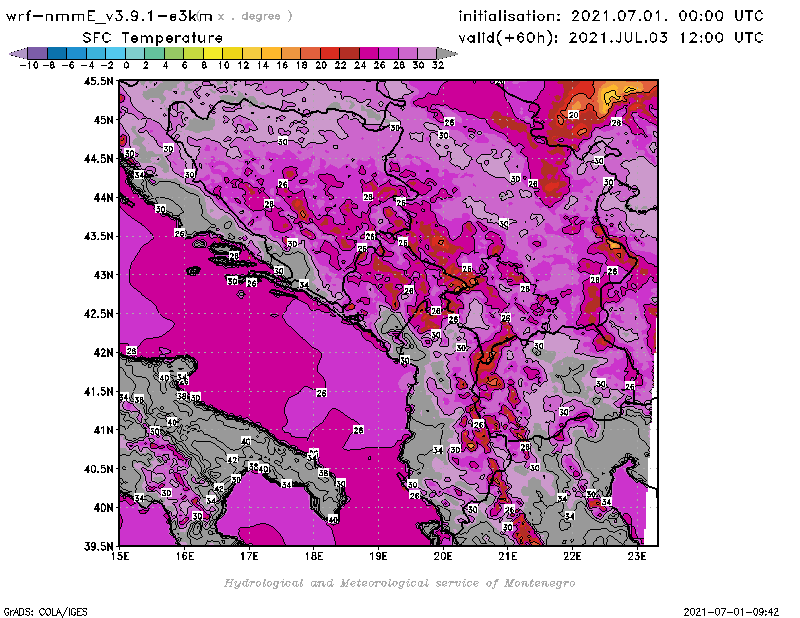The image size is (800, 618).
Task: Click the legend swatch between -8 and -6
Action: pos(57,53)
